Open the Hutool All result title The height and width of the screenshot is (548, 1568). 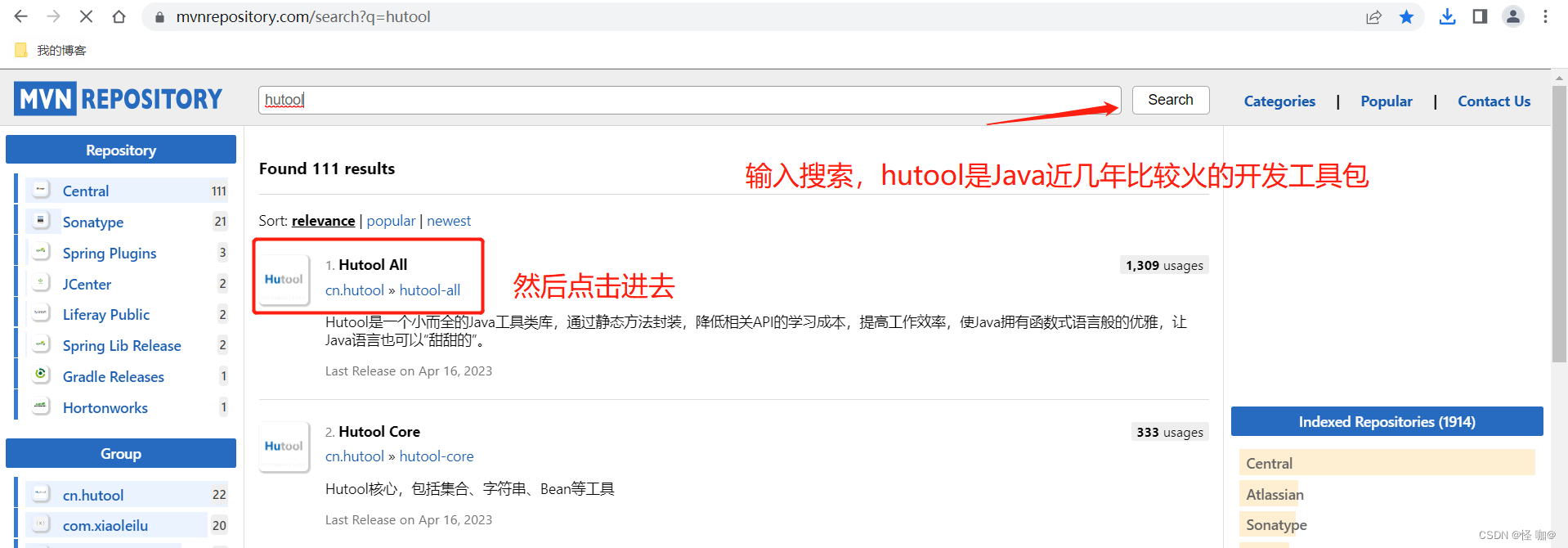tap(373, 265)
